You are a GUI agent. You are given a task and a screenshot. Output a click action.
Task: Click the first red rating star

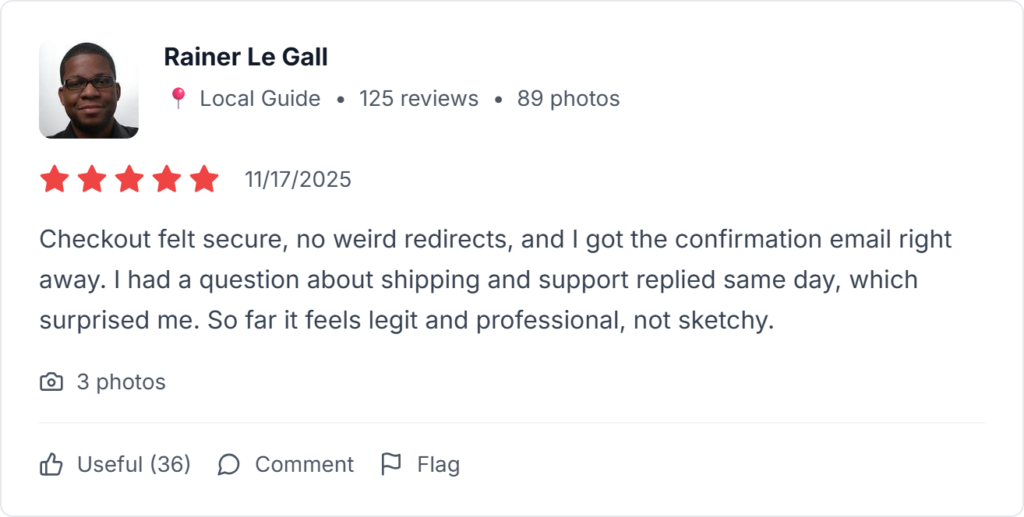tap(54, 180)
